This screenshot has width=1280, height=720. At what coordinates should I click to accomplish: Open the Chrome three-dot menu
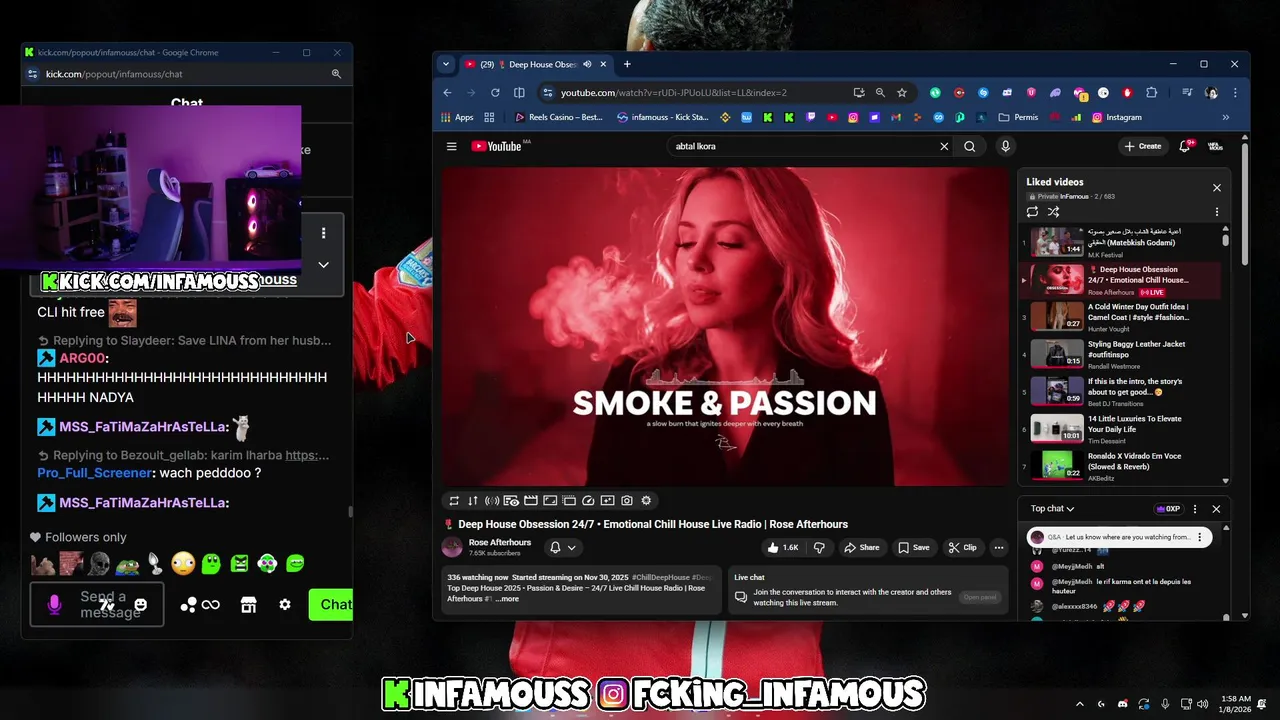click(x=1234, y=92)
